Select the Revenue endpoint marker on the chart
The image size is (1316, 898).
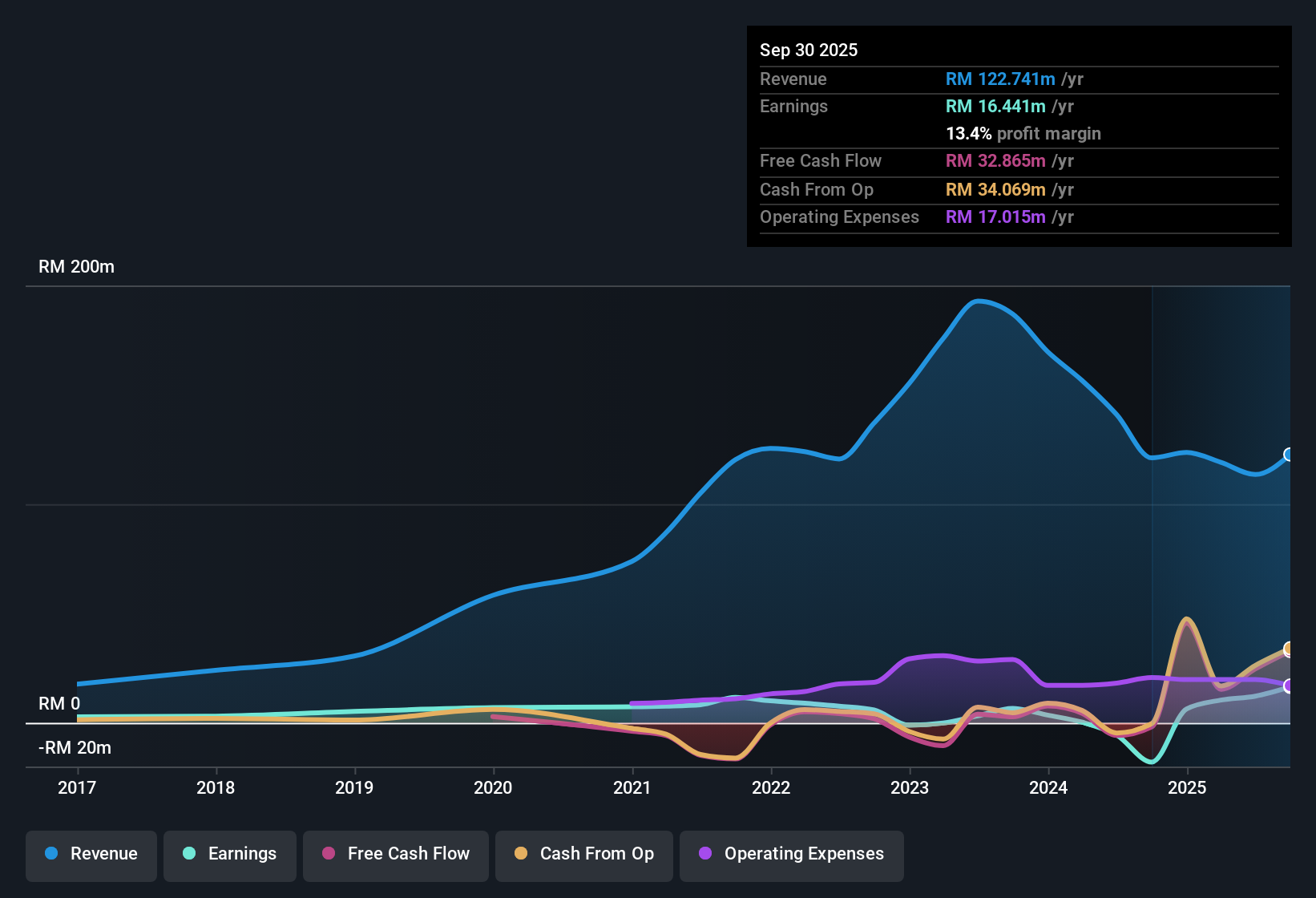pyautogui.click(x=1289, y=455)
